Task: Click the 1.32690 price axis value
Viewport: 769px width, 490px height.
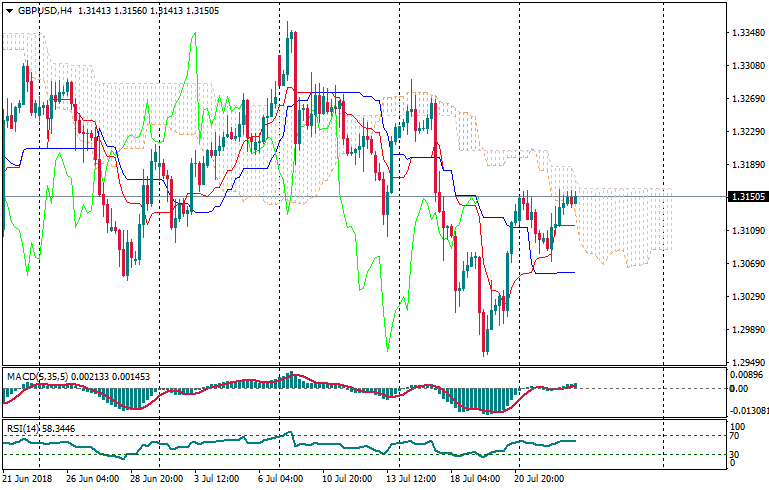Action: (747, 99)
